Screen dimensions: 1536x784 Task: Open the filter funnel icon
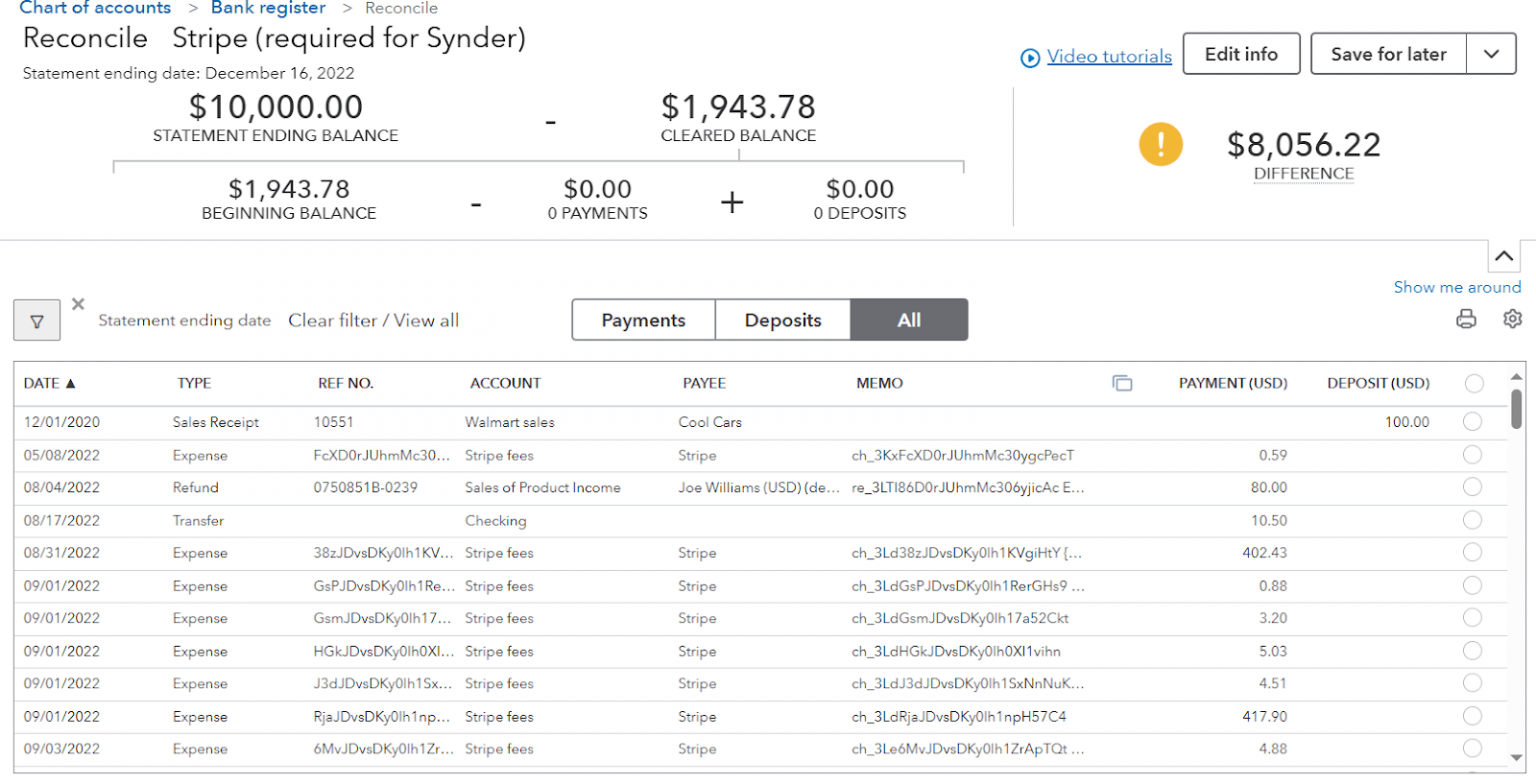click(37, 321)
